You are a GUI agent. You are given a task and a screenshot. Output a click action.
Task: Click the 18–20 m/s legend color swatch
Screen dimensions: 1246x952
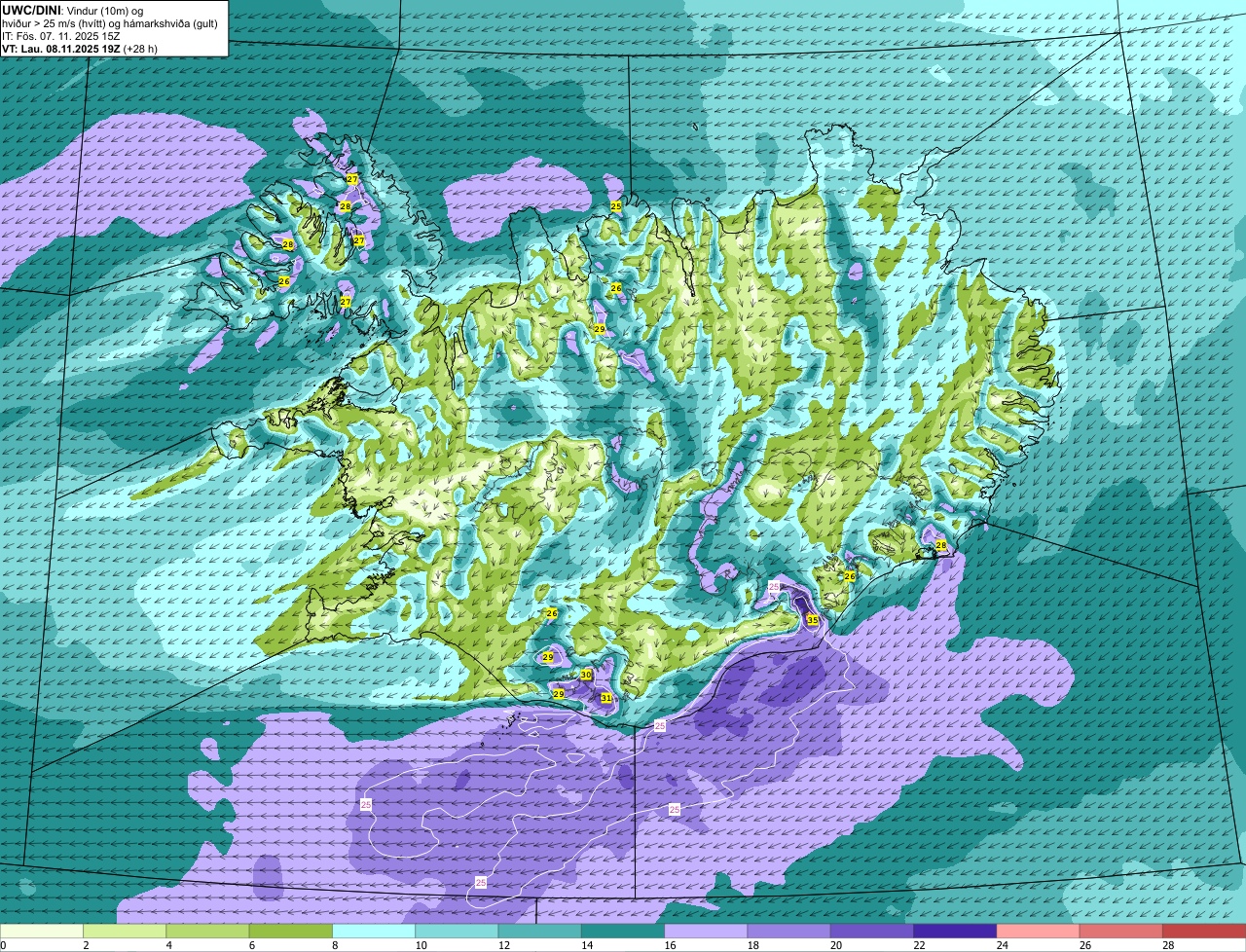[x=789, y=931]
